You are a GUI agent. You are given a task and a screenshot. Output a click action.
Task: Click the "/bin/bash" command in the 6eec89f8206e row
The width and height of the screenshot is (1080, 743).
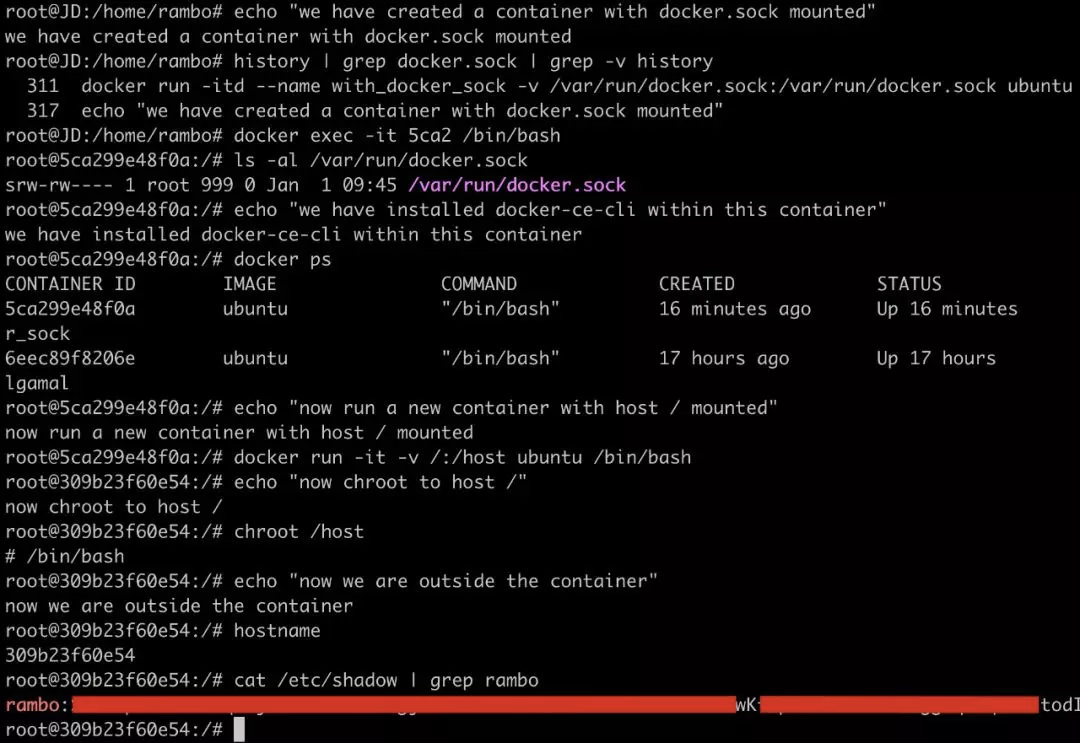click(x=500, y=358)
